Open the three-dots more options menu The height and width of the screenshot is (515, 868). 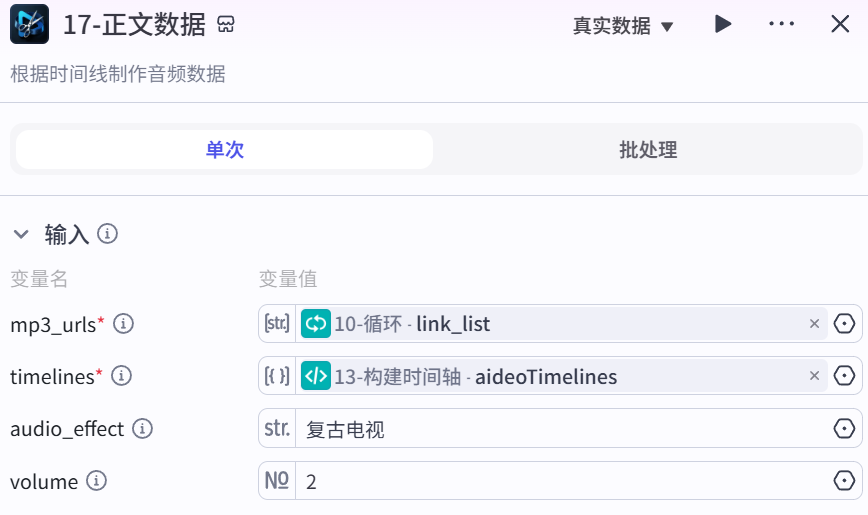782,24
